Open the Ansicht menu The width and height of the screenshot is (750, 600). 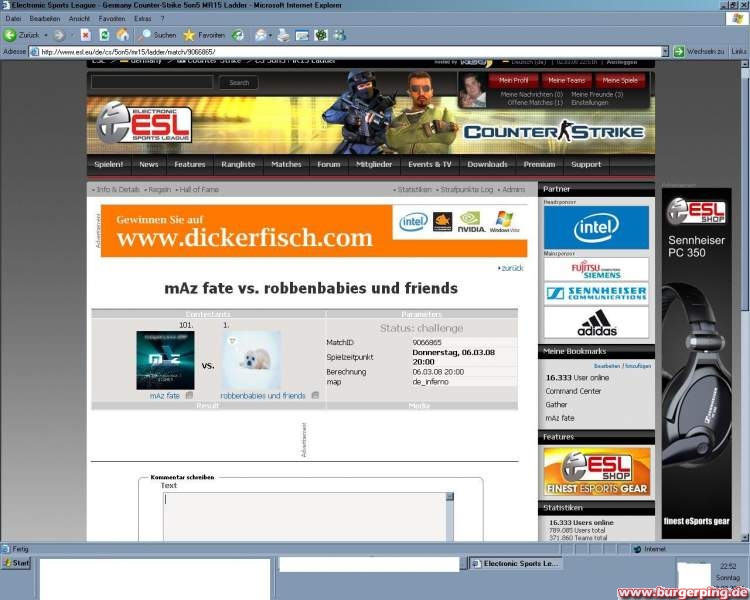tap(79, 19)
